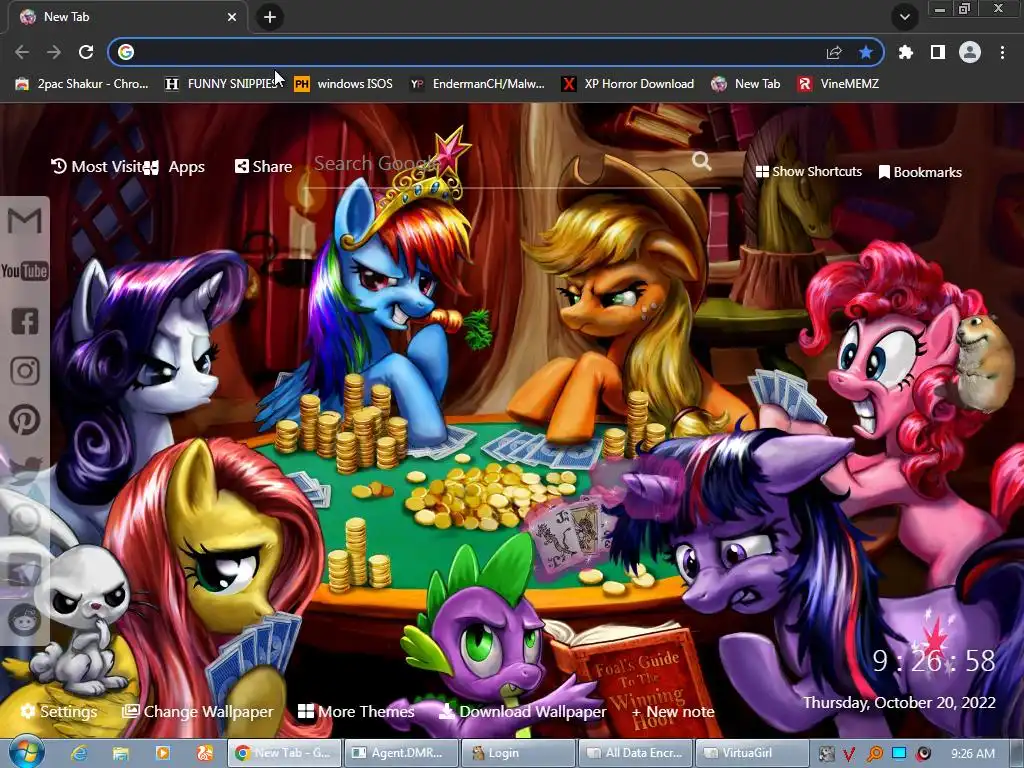Viewport: 1024px width, 768px height.
Task: Open Twitter bird icon in the sidebar
Action: (25, 469)
